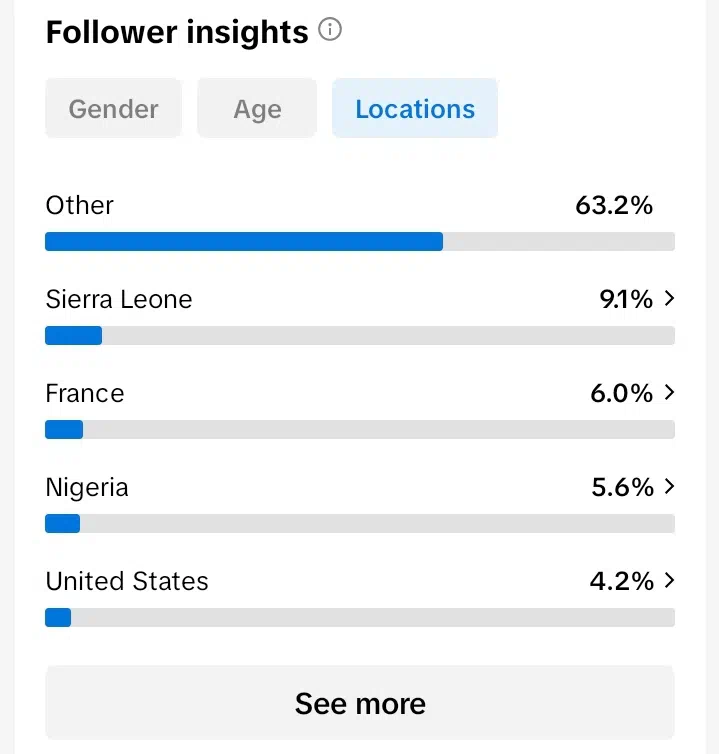Click the Nigeria progress bar
This screenshot has height=754, width=719.
click(x=360, y=523)
